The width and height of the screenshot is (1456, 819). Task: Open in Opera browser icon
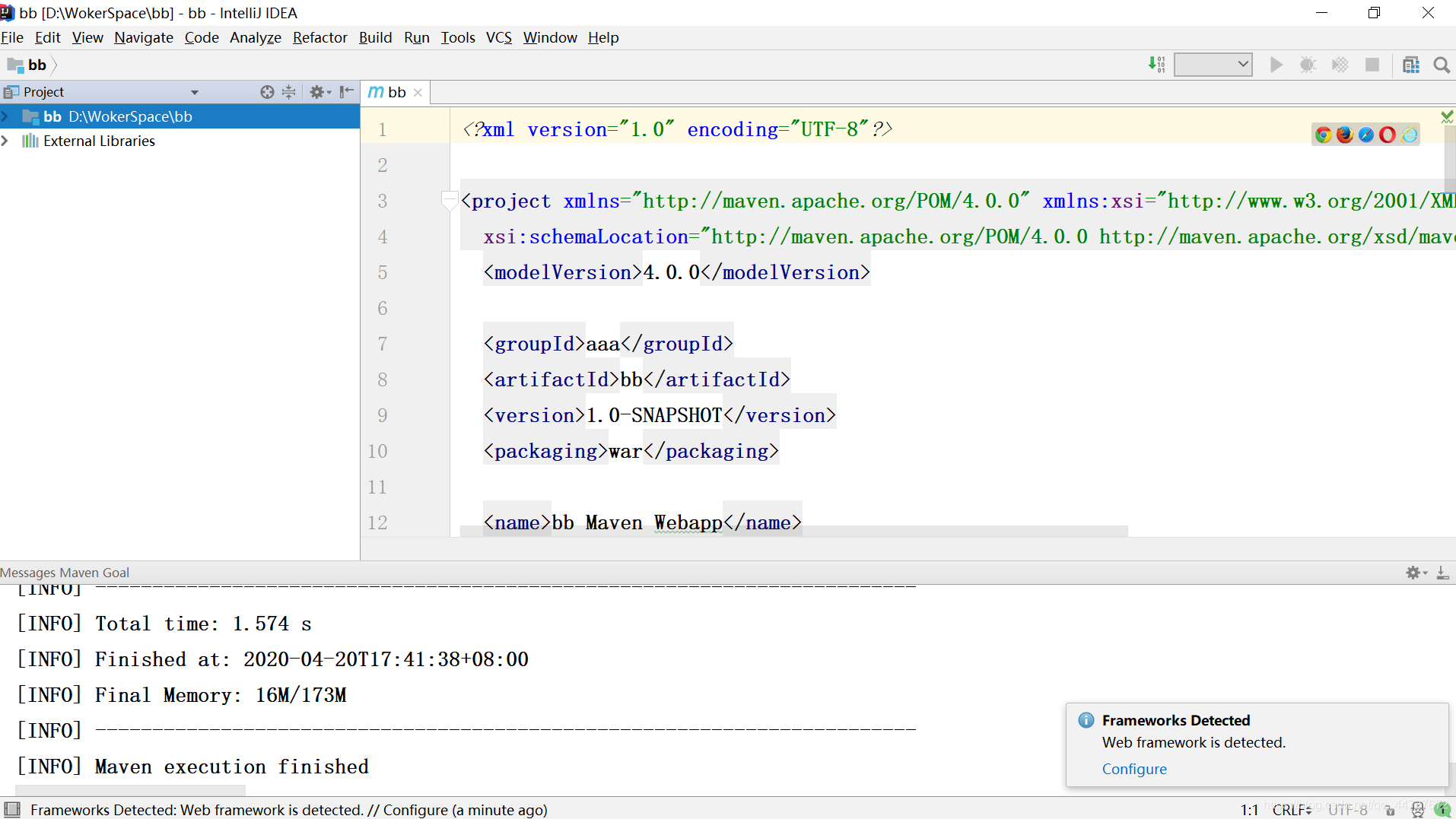(x=1388, y=135)
